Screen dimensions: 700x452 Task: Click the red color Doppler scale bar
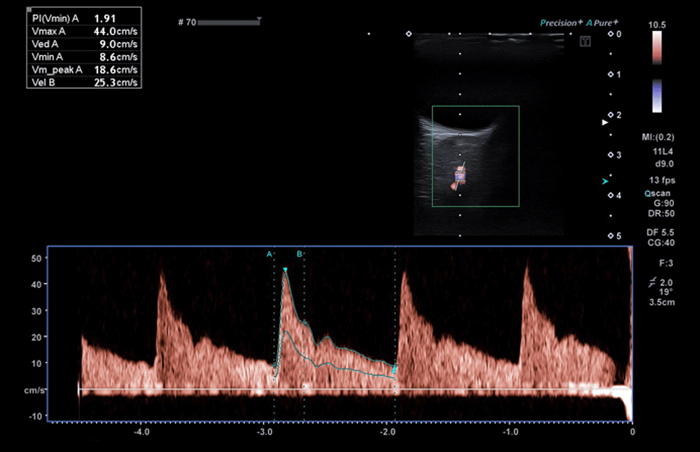[x=657, y=48]
